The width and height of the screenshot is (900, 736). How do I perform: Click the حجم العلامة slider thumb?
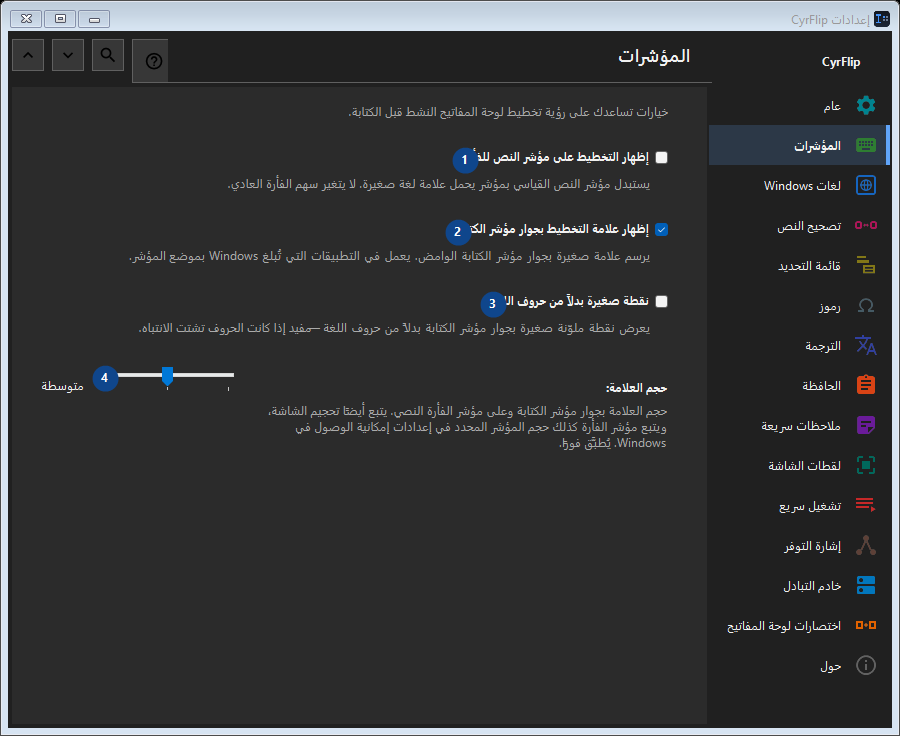coord(167,376)
